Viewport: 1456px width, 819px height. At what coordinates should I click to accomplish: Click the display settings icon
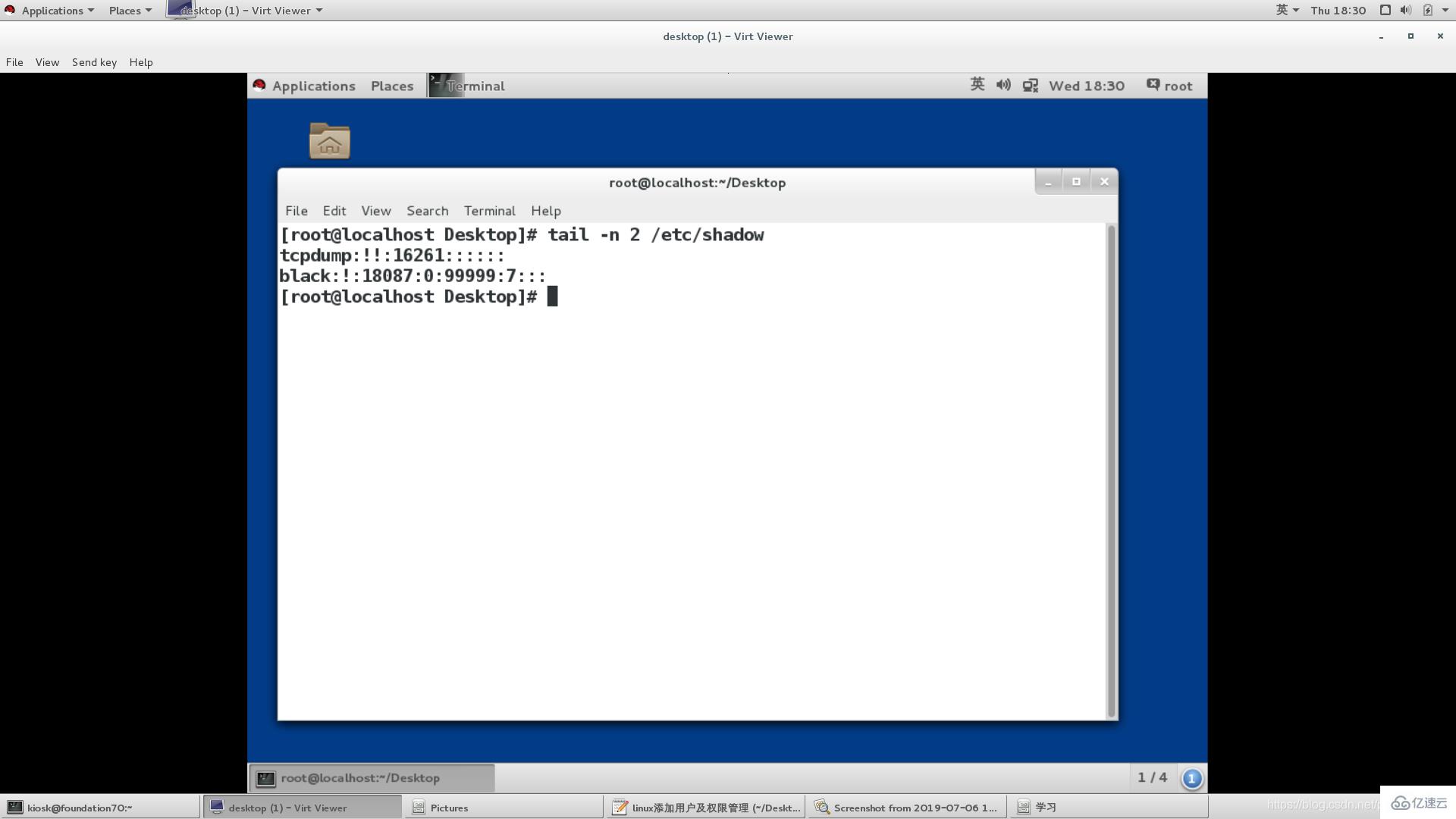tap(1030, 85)
